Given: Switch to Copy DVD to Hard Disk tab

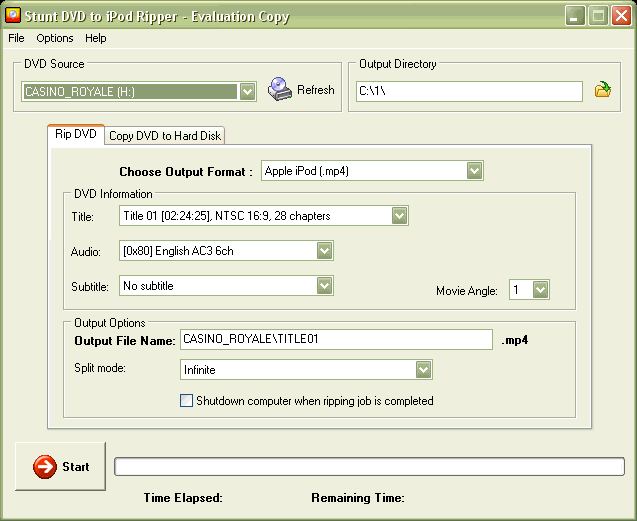Looking at the screenshot, I should (165, 136).
